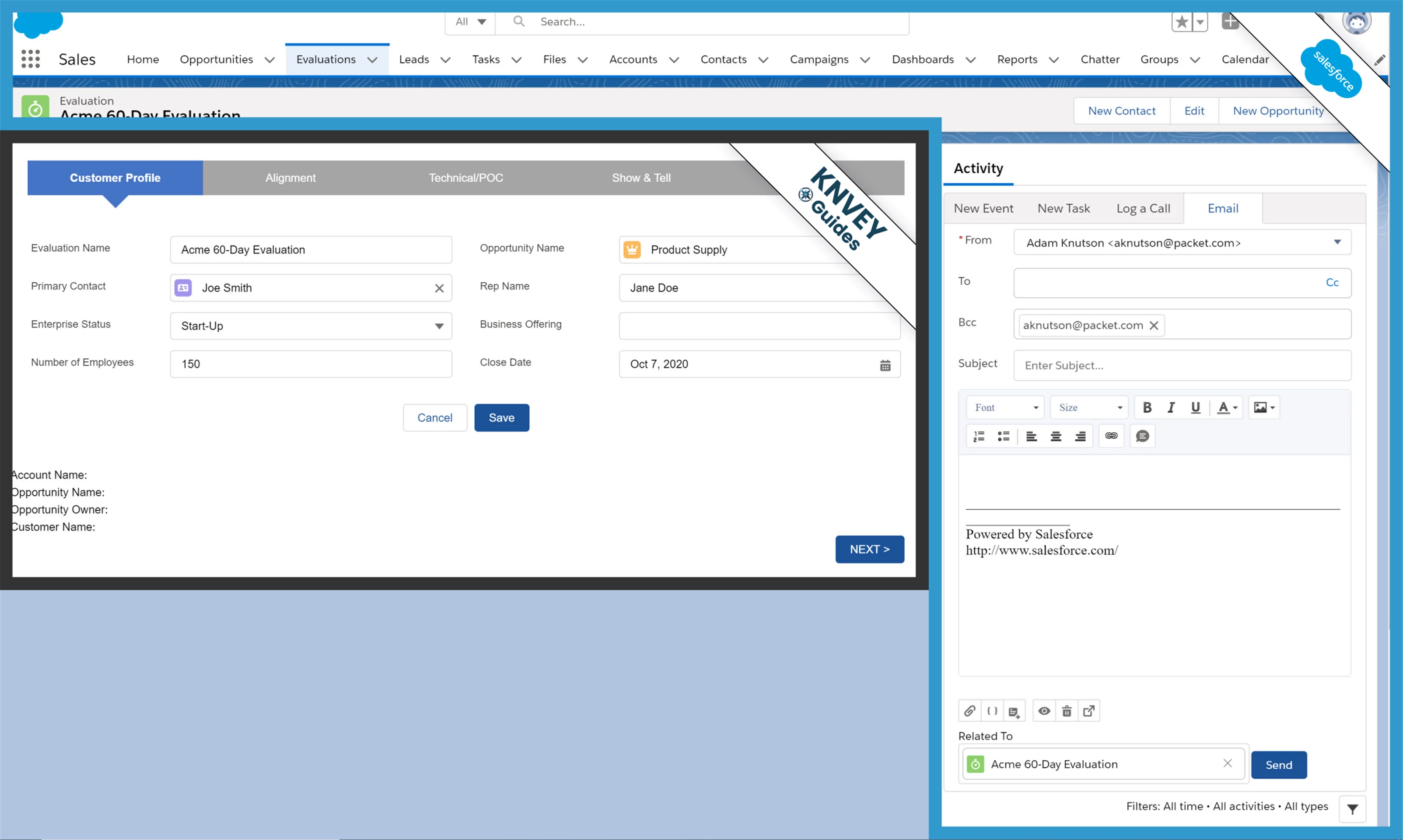Click the NEXT > button
Screen dimensions: 1403x840
pos(869,549)
